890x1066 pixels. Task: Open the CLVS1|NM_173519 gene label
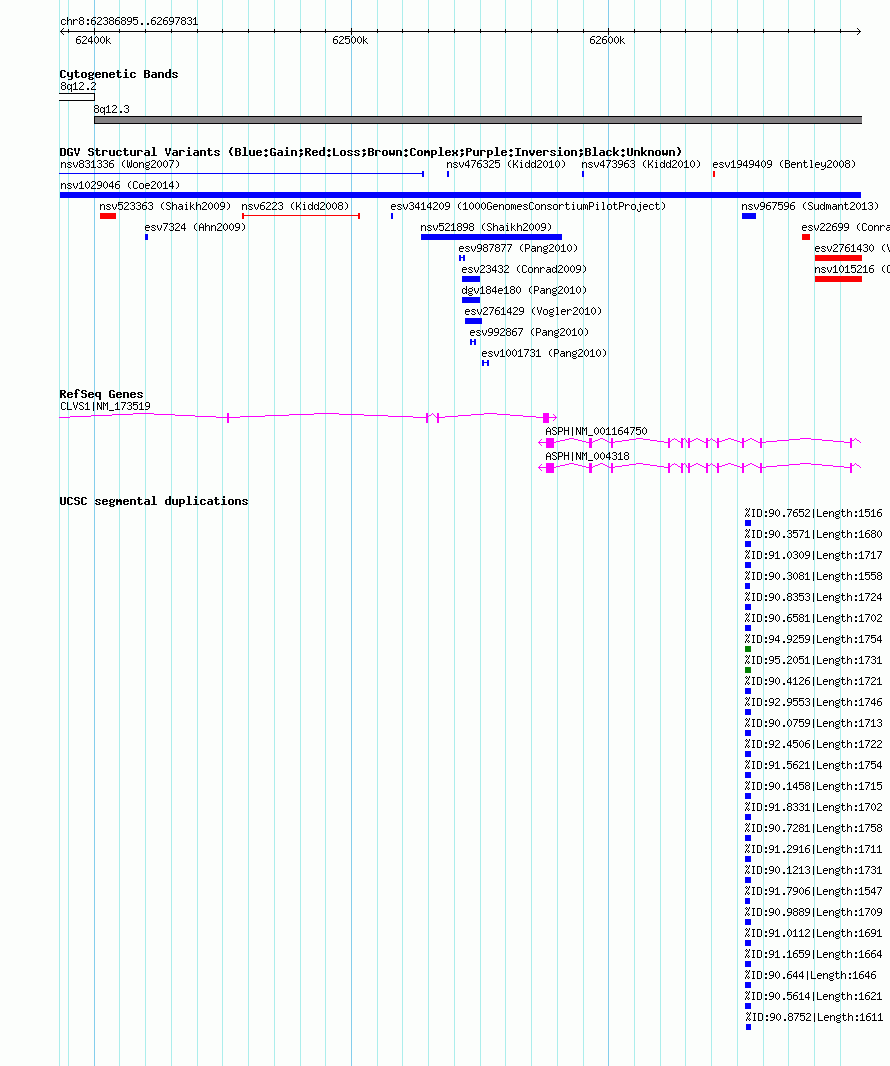(x=105, y=407)
